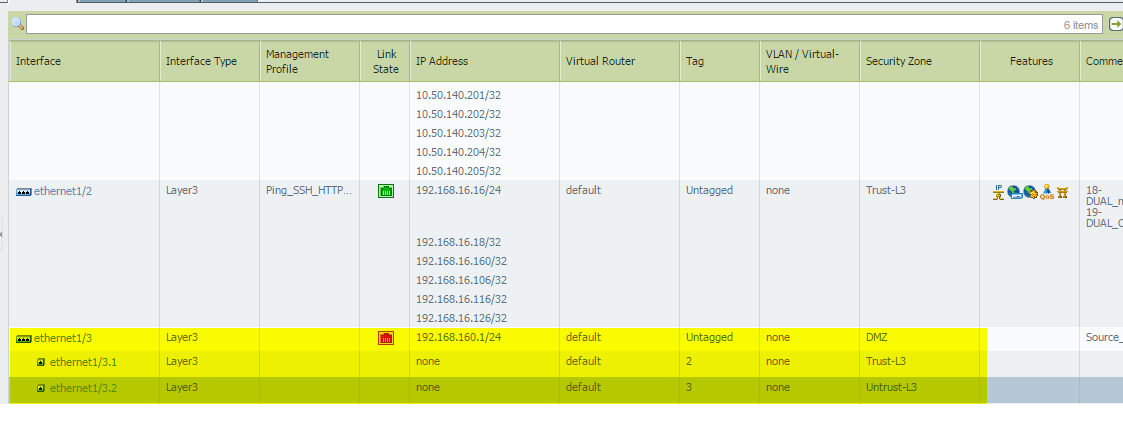
Task: Select IP address 10.50.140.204/32
Action: (x=458, y=152)
